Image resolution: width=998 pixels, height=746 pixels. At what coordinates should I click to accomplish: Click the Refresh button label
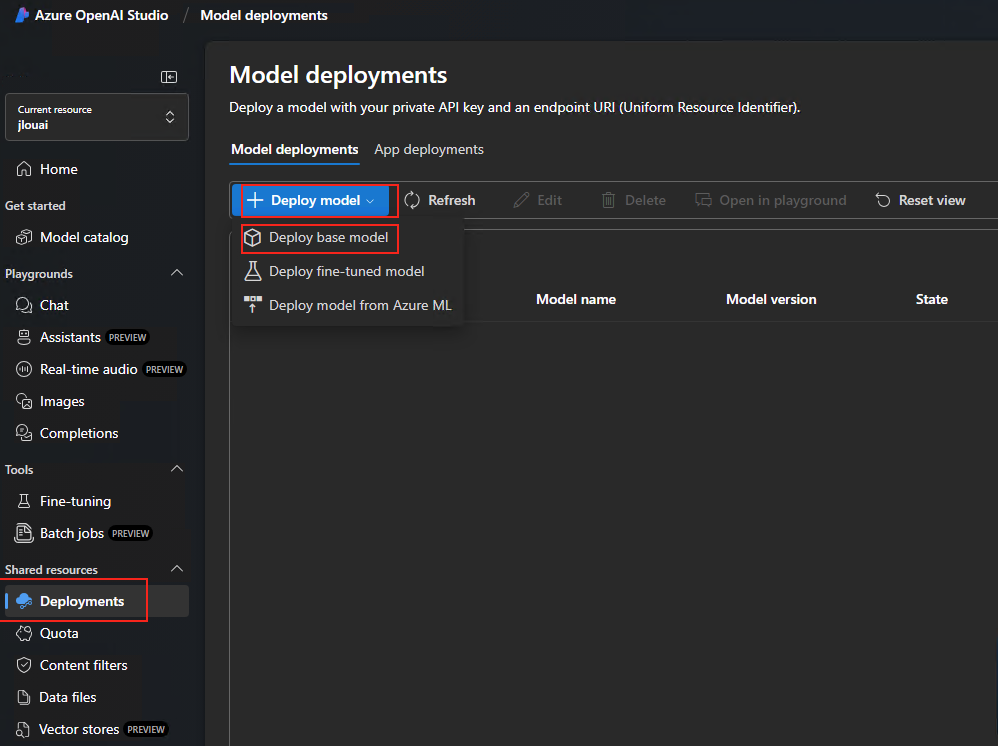click(x=452, y=201)
